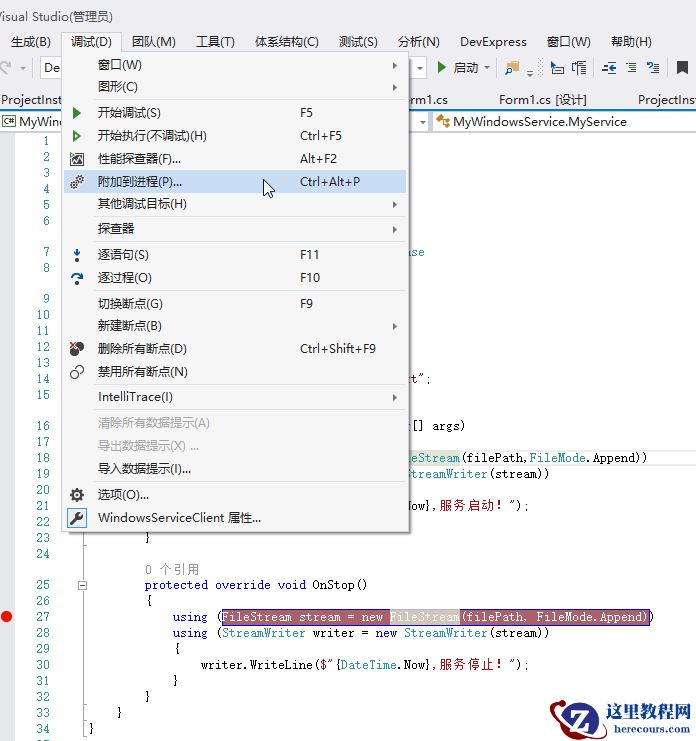The image size is (696, 741).
Task: Open the platform combo dropdown arrow before Start
Action: click(x=420, y=68)
